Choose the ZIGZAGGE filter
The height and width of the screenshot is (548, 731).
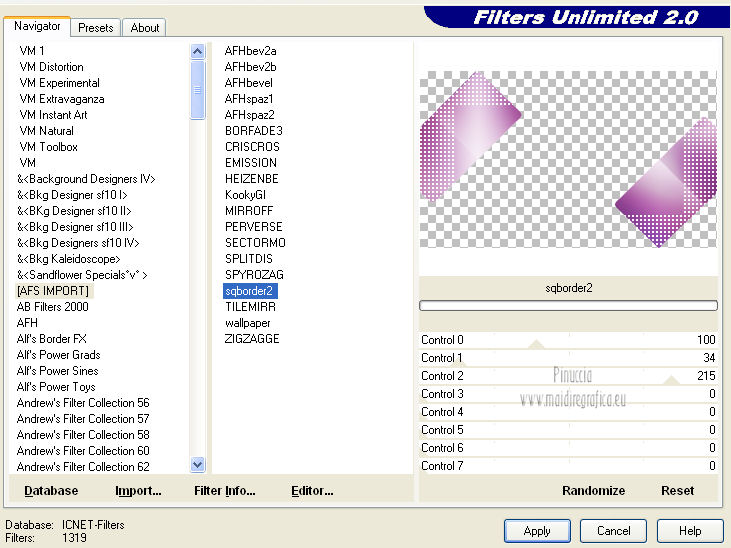tap(252, 339)
